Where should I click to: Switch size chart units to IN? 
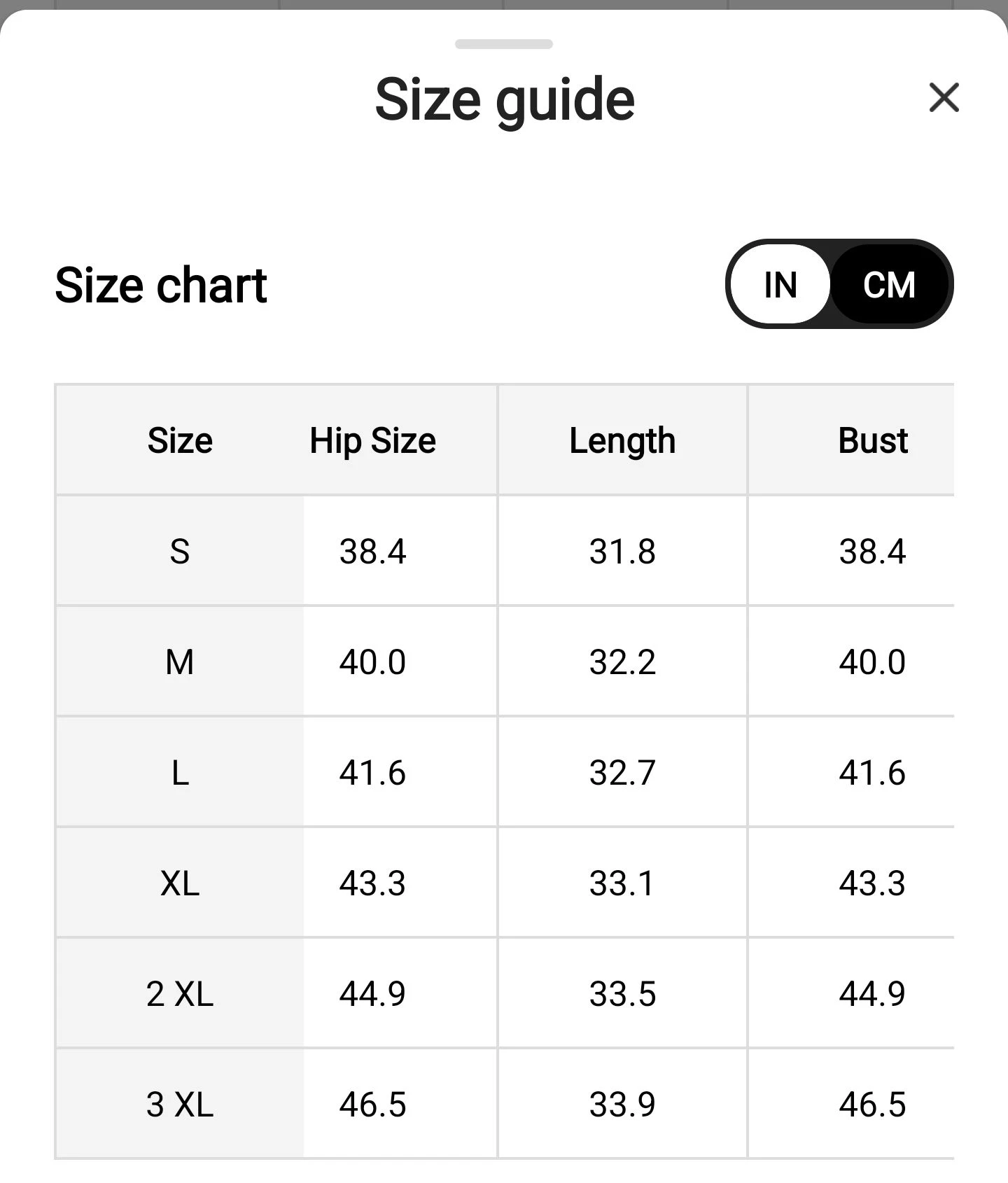click(780, 284)
